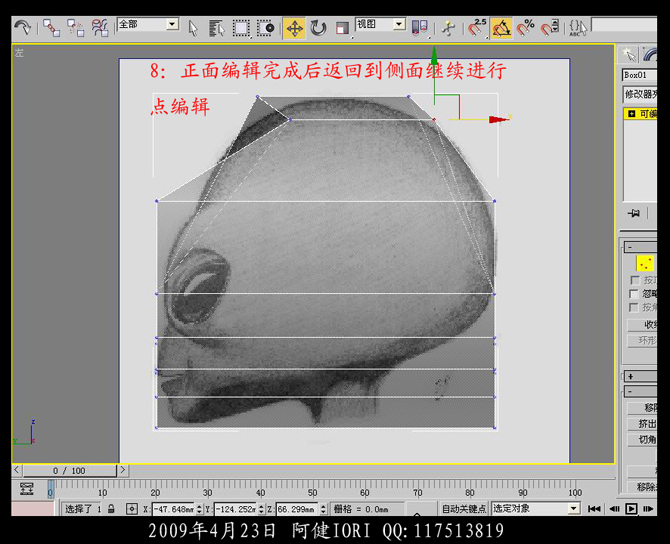
Task: Click the Z coordinate field 66.299
Action: point(297,509)
